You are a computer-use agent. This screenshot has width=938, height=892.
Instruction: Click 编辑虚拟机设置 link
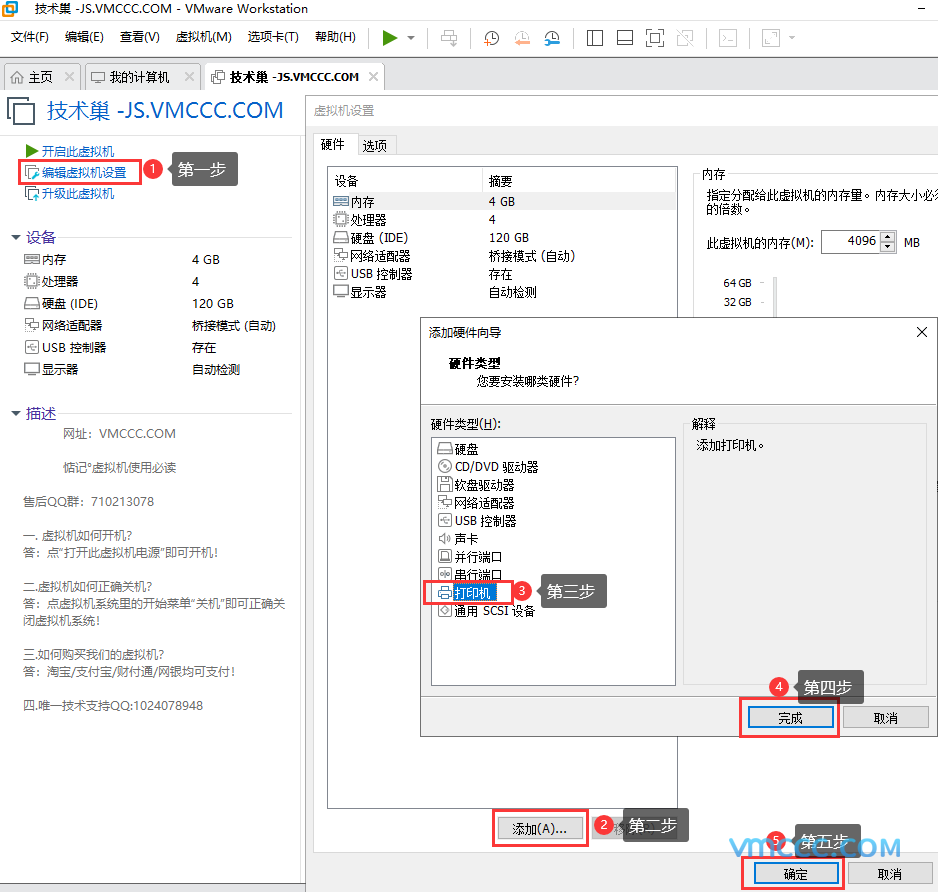(84, 172)
